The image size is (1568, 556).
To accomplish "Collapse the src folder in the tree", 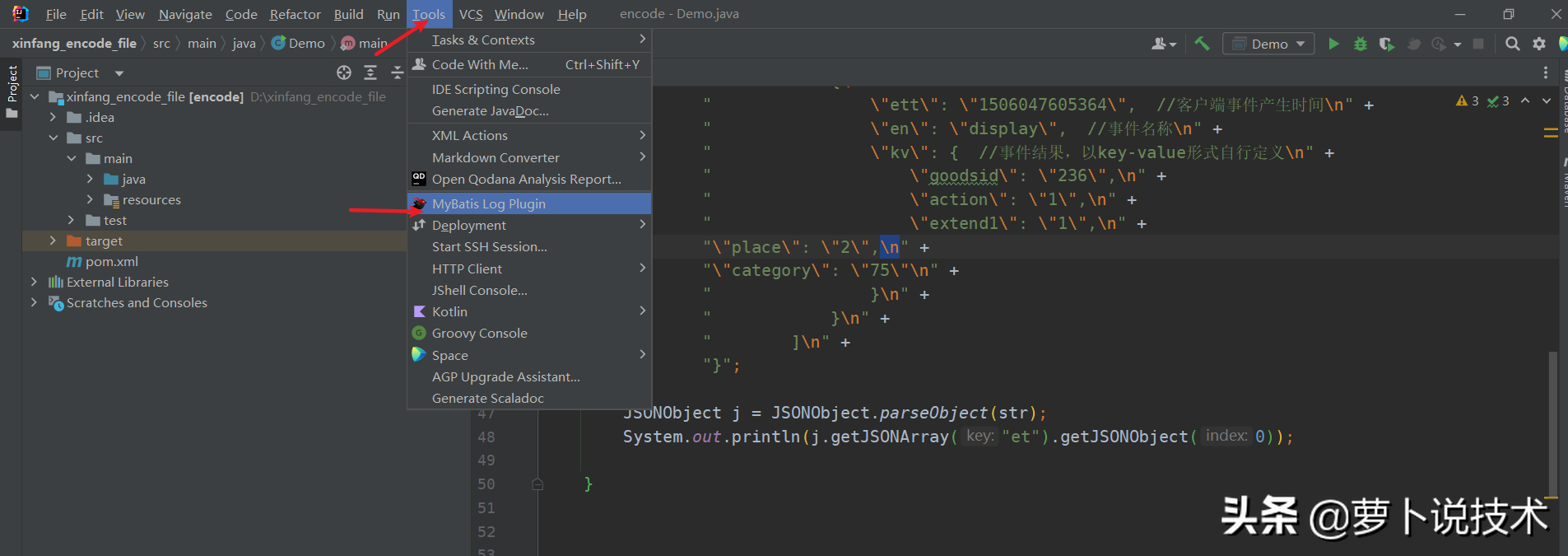I will coord(53,138).
